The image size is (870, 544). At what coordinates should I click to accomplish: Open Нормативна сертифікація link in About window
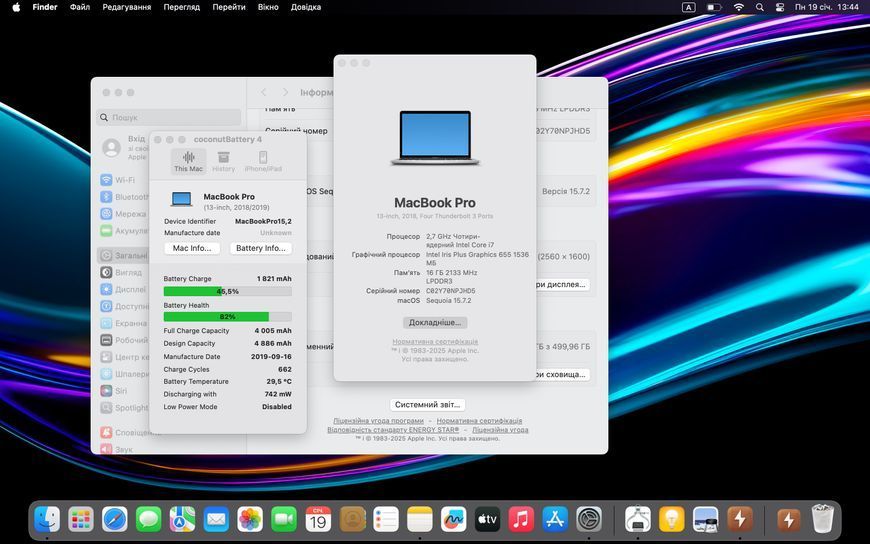coord(435,342)
